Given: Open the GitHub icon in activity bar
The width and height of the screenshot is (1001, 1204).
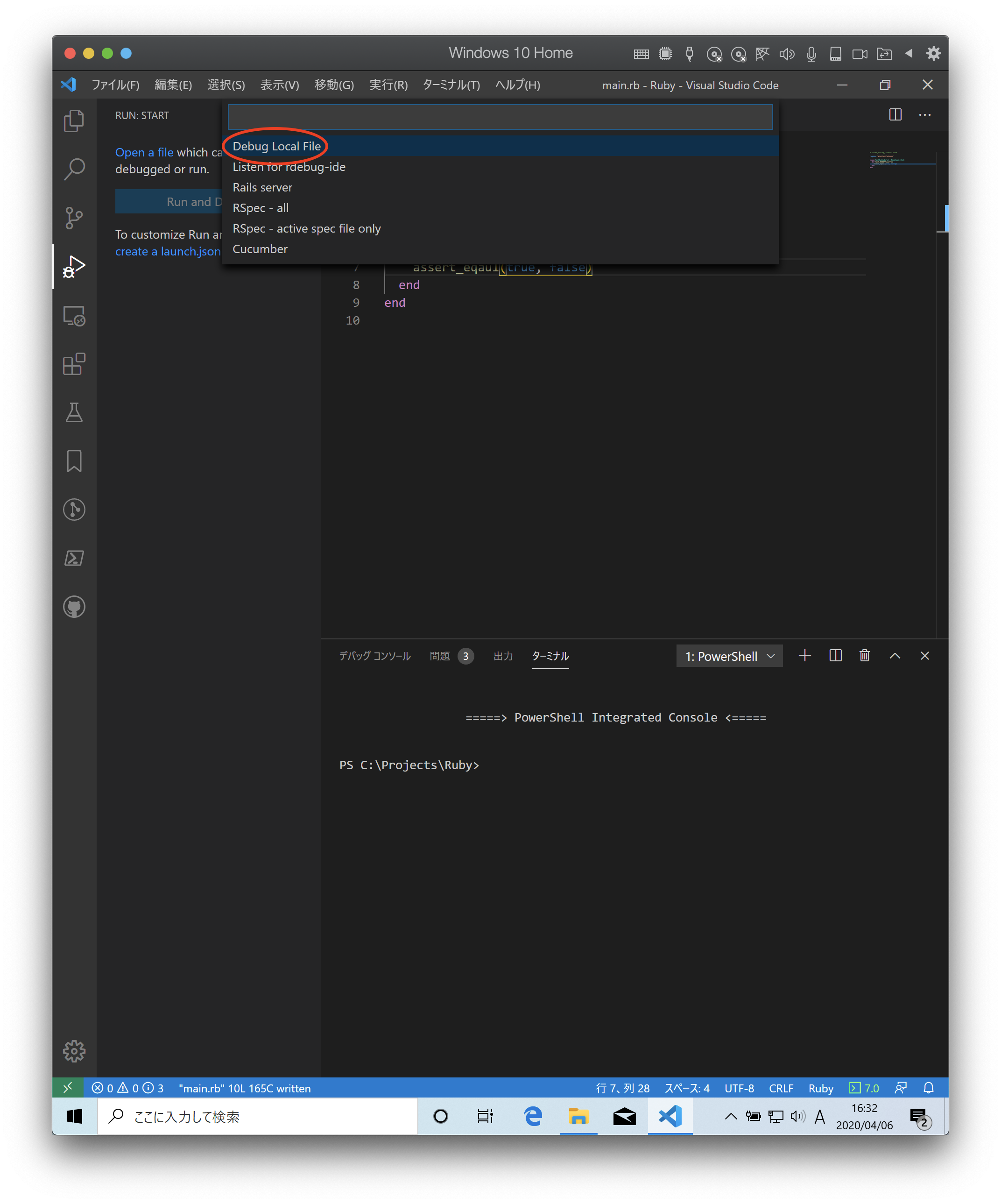Looking at the screenshot, I should [x=74, y=607].
